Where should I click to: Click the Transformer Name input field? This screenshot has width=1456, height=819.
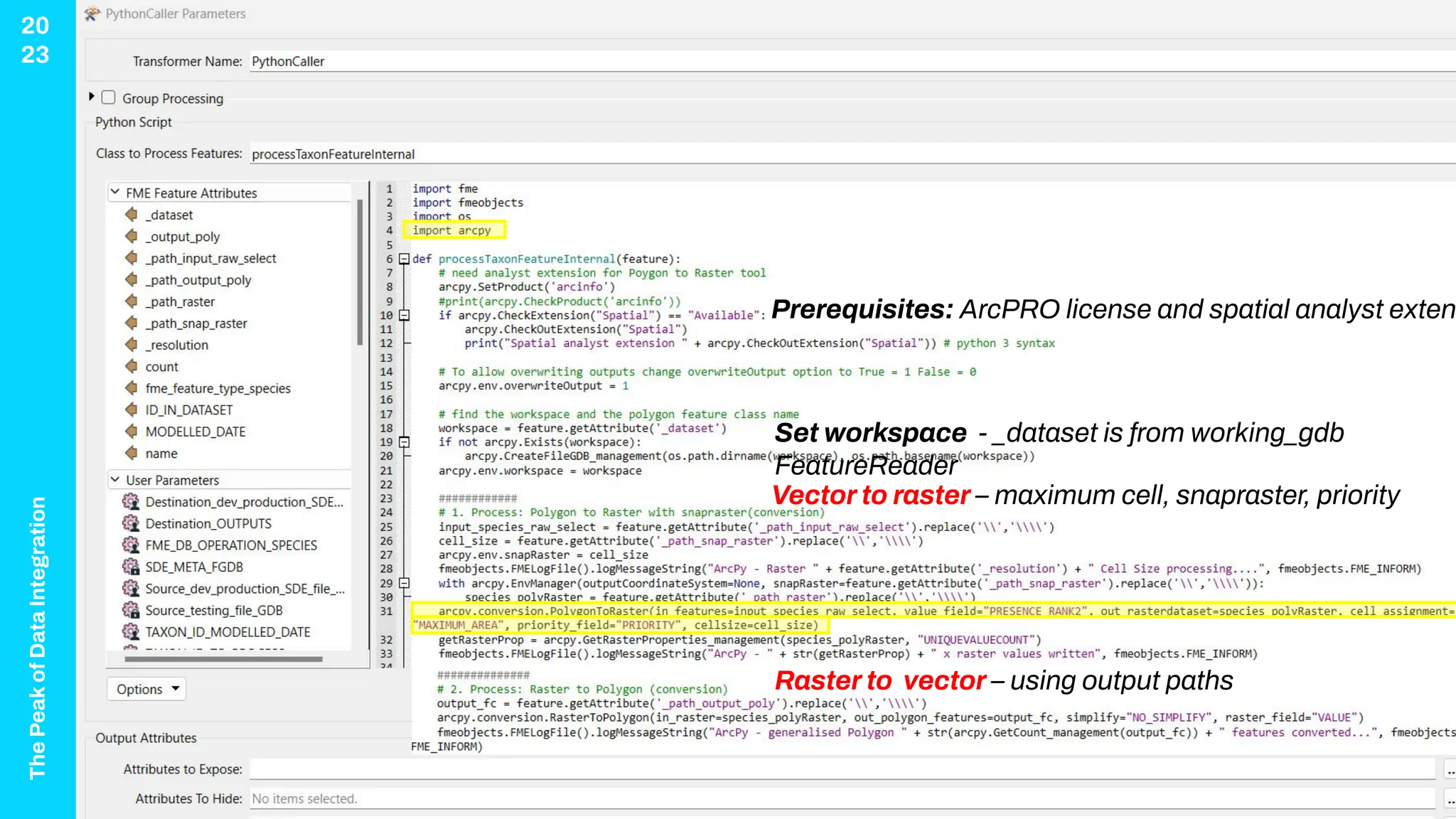[x=852, y=61]
